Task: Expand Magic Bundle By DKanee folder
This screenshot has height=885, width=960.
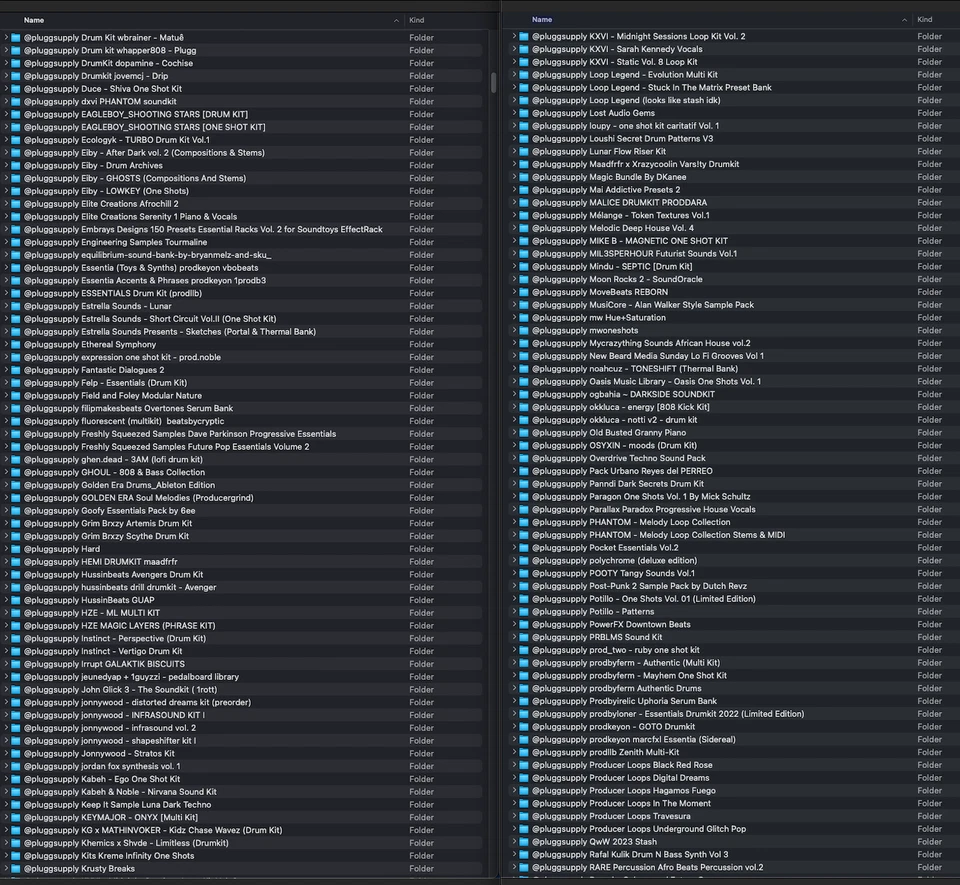Action: point(514,177)
